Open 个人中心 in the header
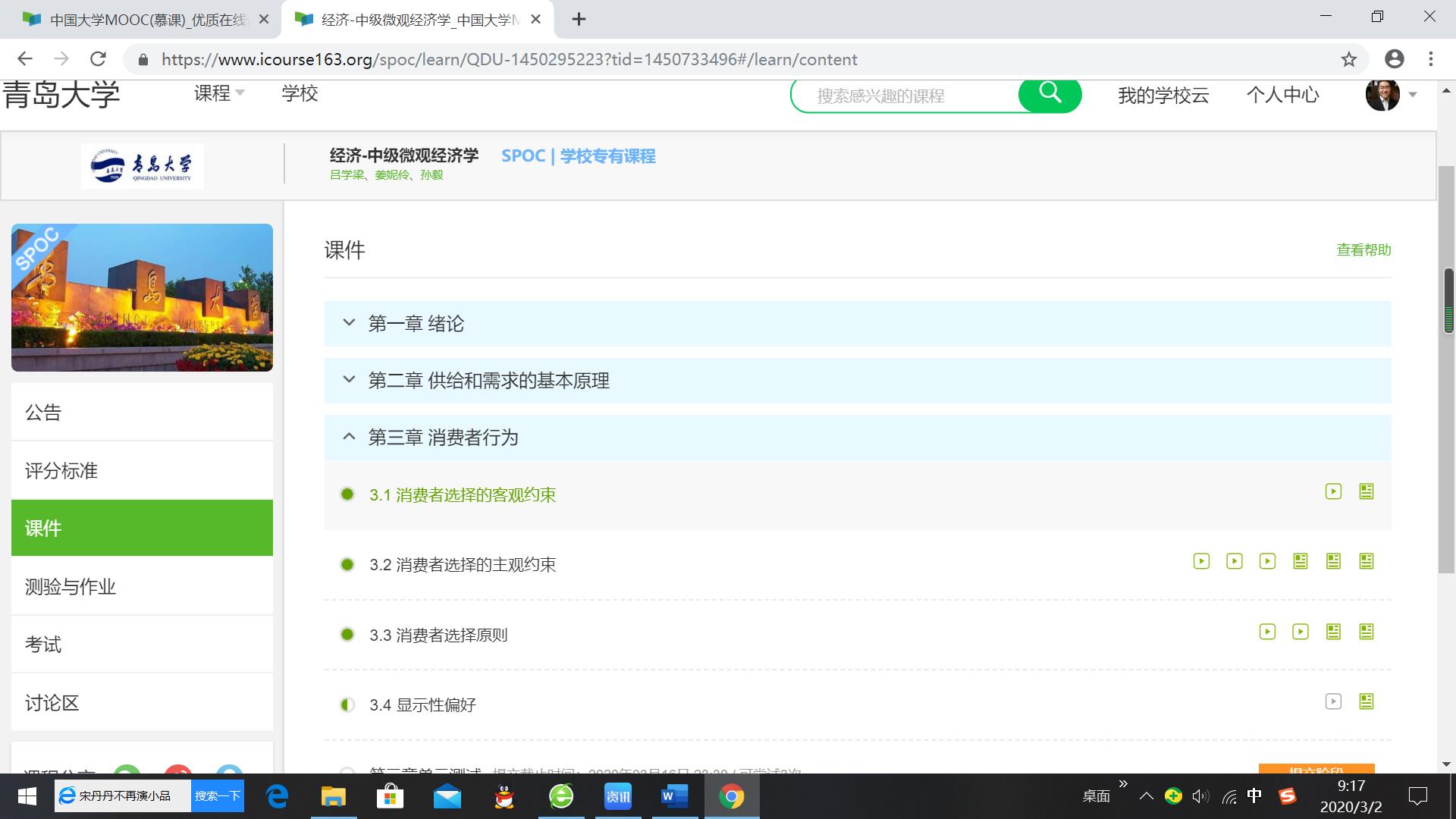 pyautogui.click(x=1282, y=95)
